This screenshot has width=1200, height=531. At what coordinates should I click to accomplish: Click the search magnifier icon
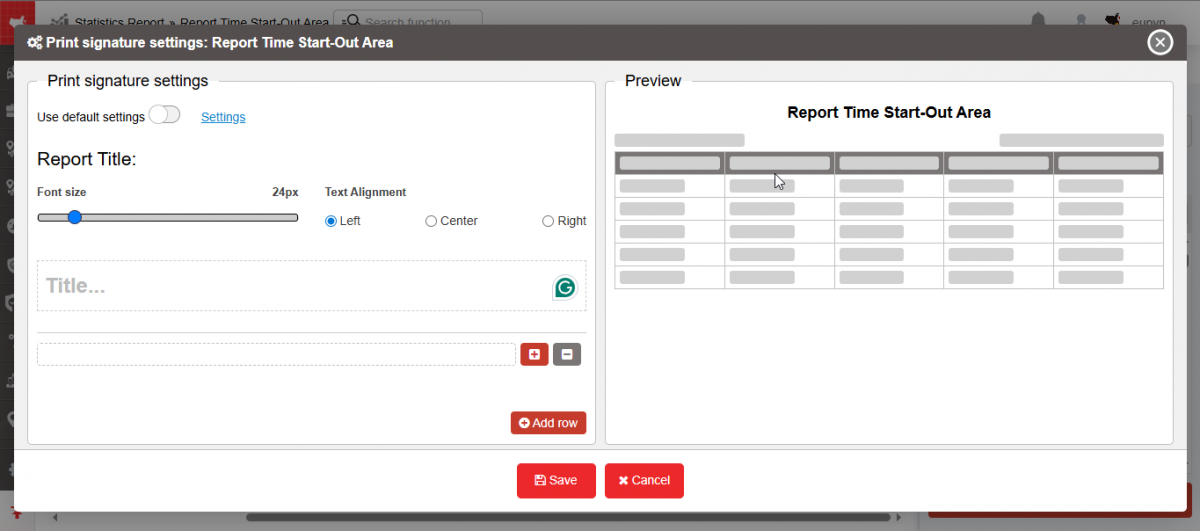[352, 21]
